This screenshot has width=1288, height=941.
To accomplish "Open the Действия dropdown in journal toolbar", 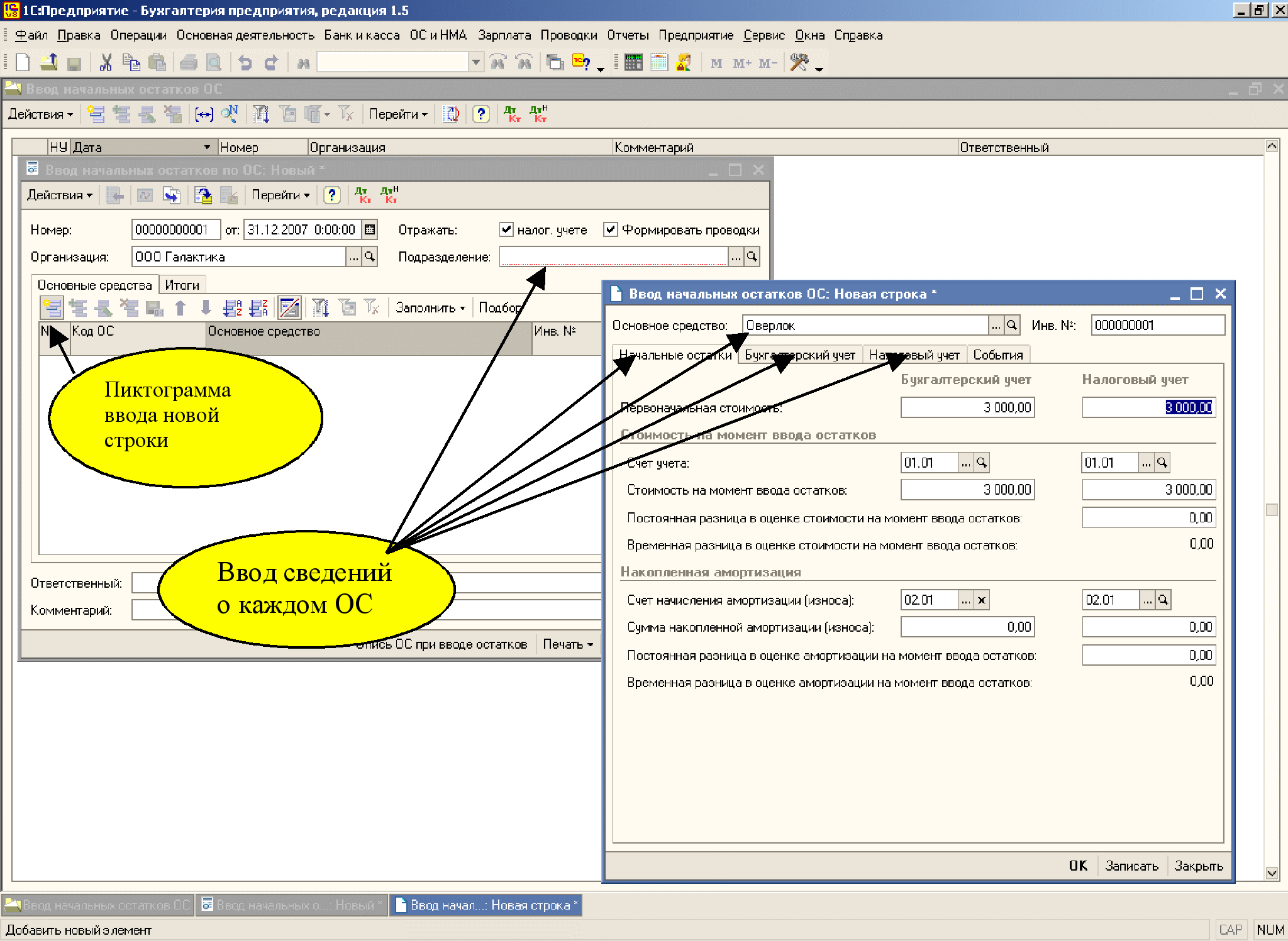I will coord(40,114).
